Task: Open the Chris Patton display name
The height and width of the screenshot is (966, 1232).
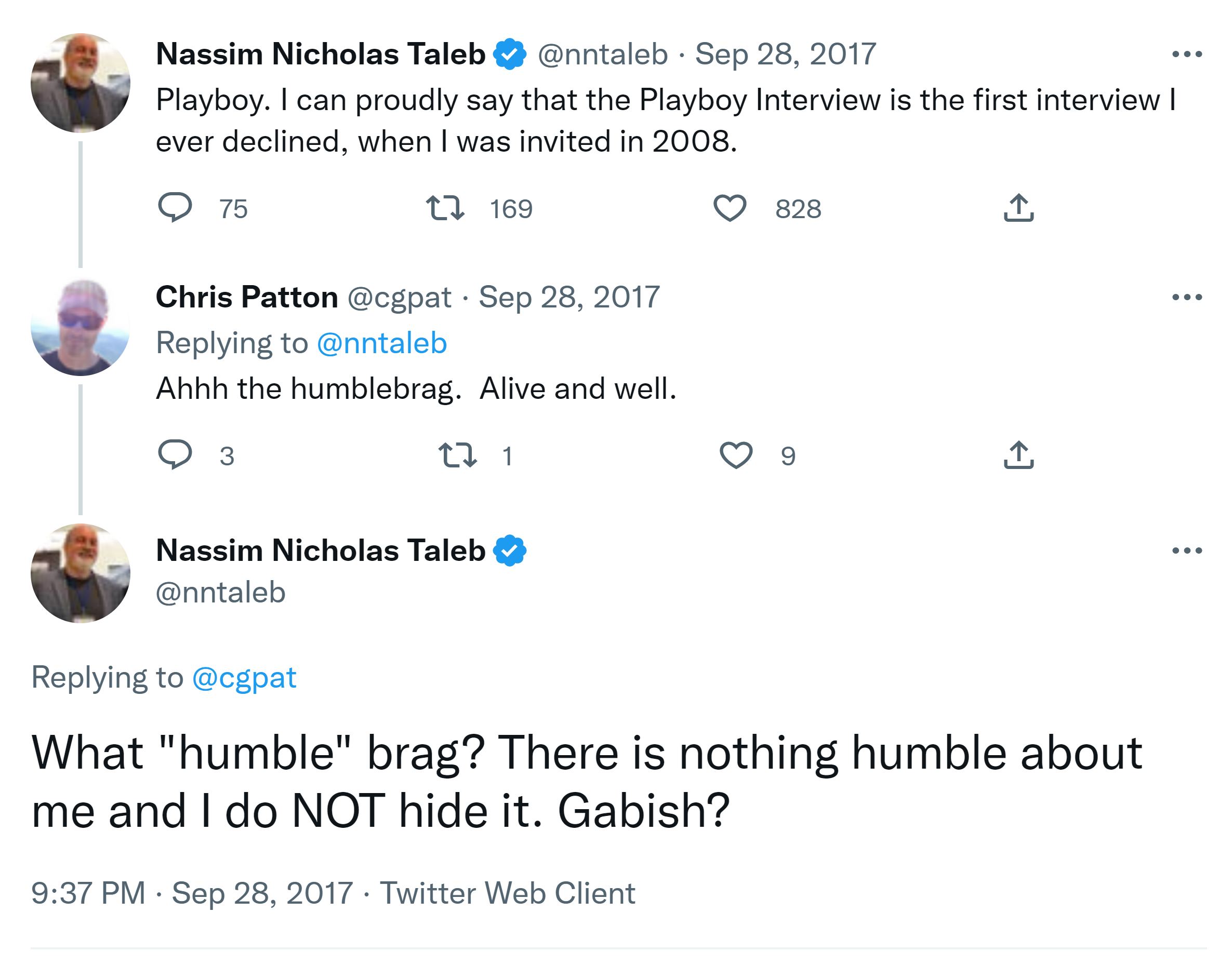Action: [247, 298]
